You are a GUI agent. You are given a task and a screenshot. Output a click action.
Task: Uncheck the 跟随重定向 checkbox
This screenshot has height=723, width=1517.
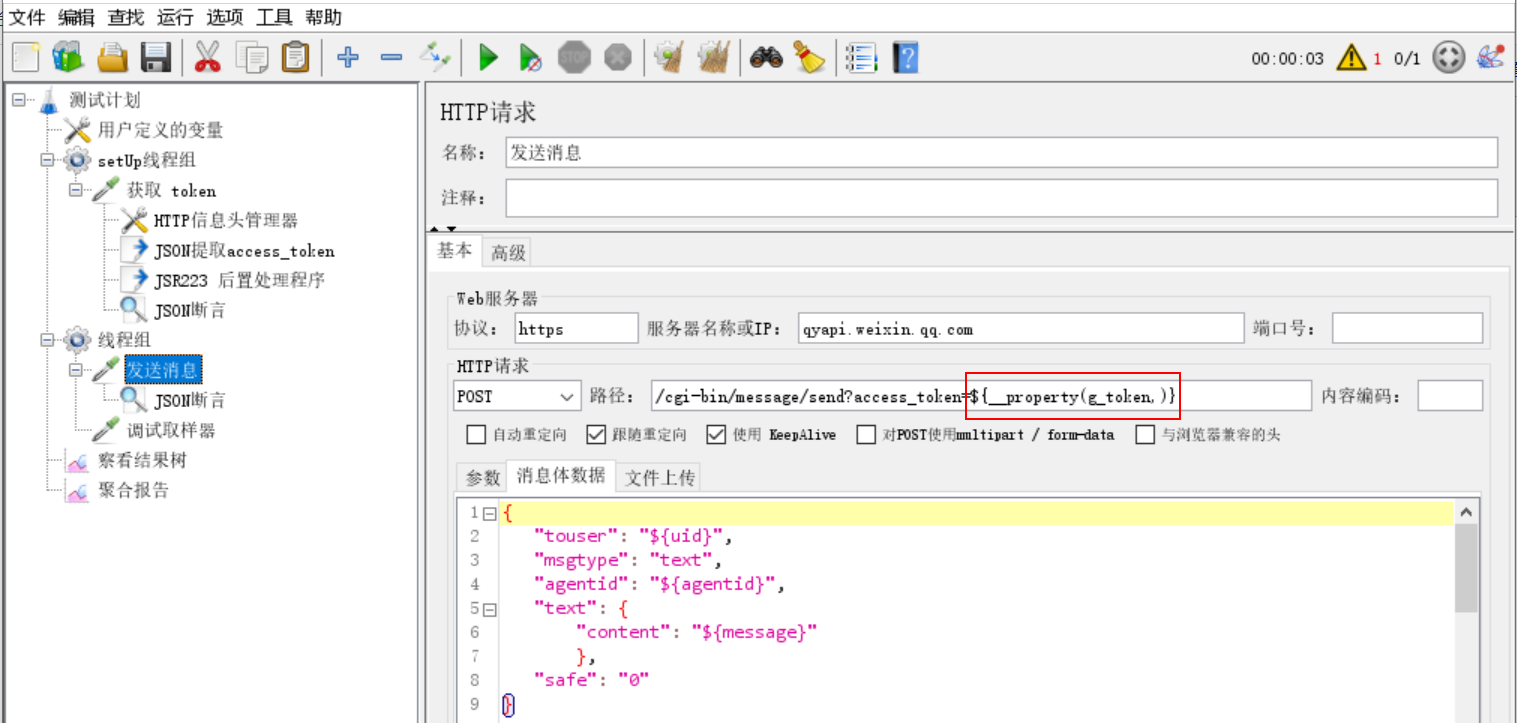click(x=596, y=435)
